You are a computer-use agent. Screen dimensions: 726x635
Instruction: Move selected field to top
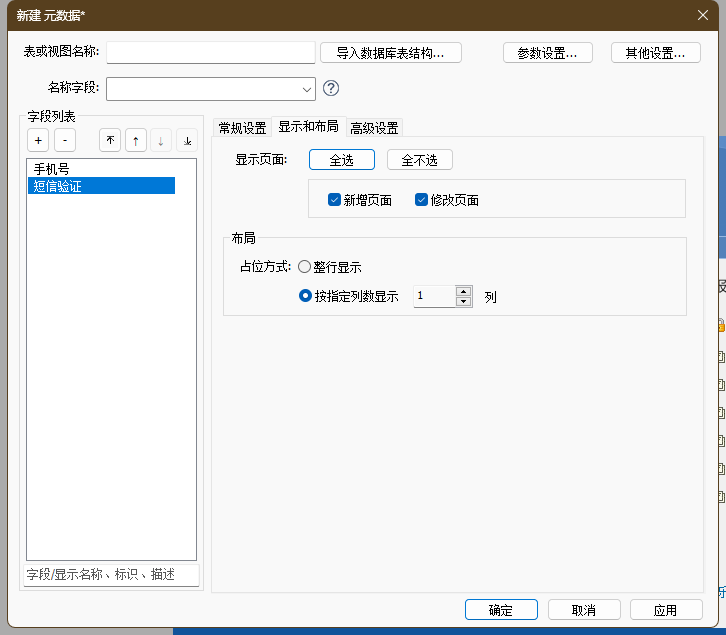(110, 141)
